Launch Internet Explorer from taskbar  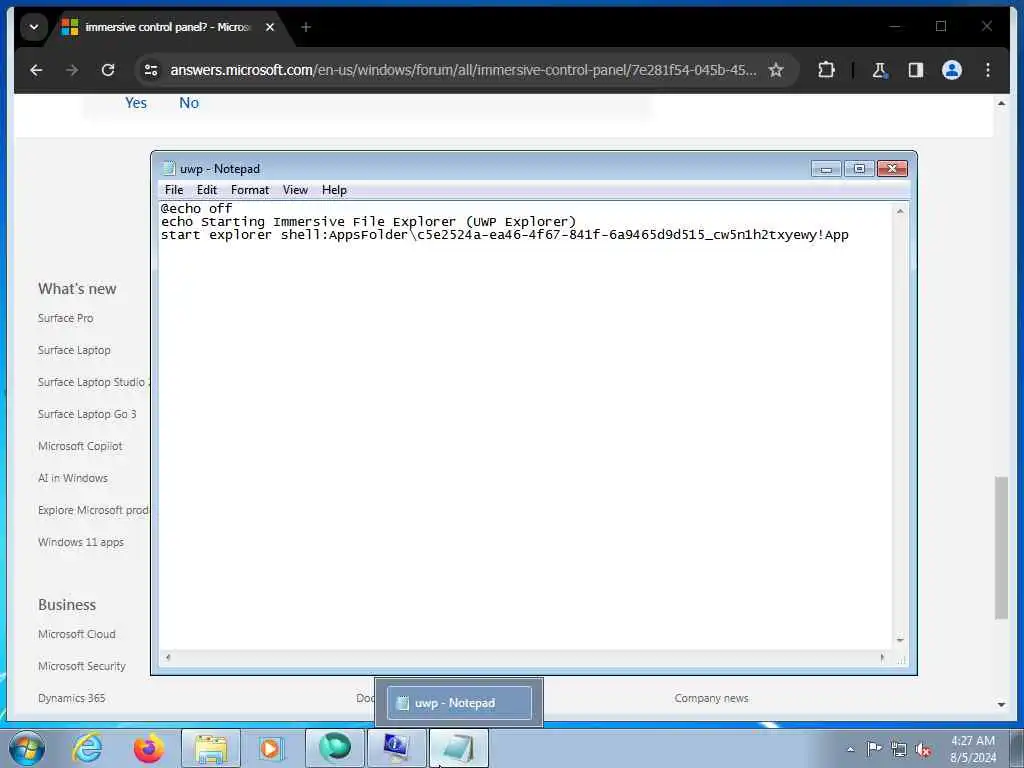[x=87, y=748]
